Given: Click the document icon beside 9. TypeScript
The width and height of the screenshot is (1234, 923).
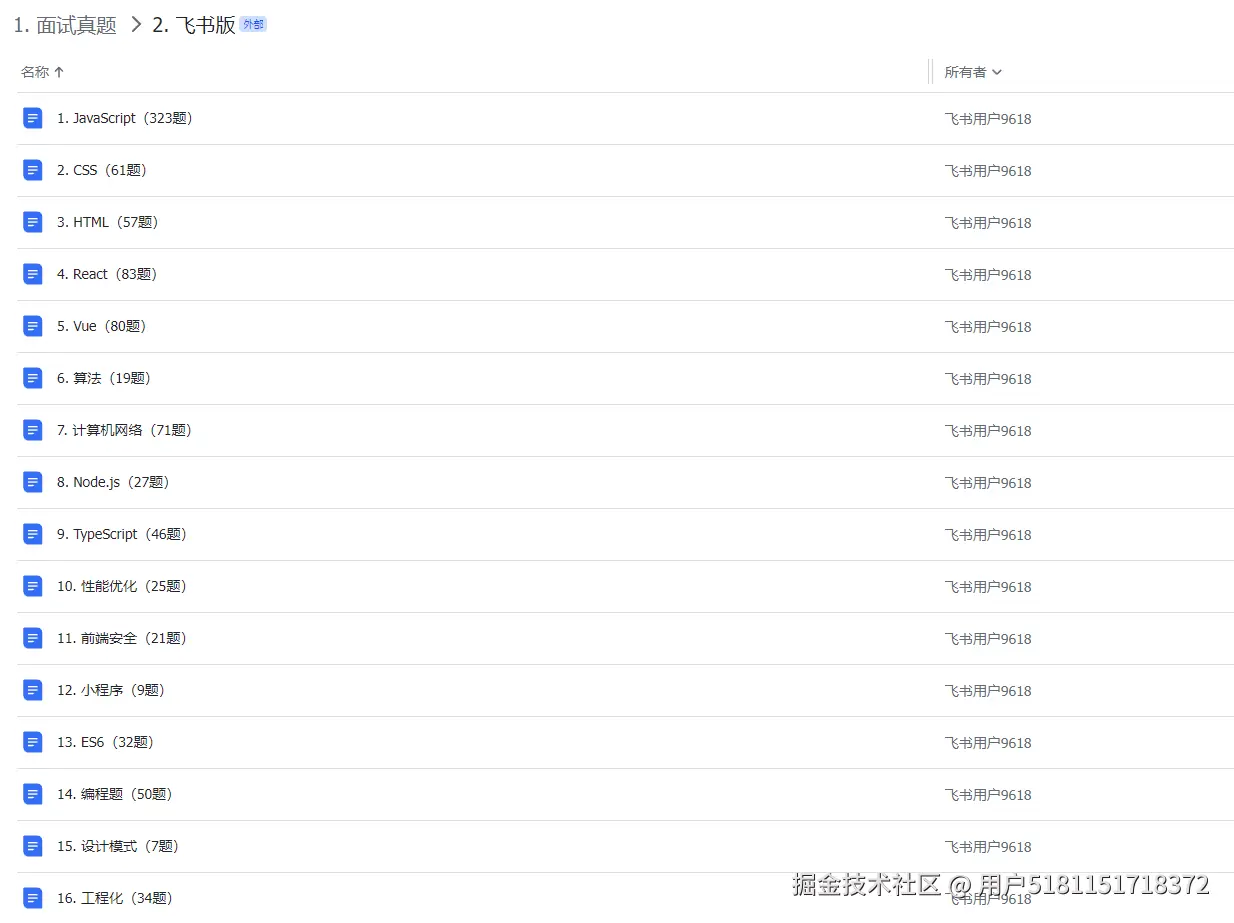Looking at the screenshot, I should point(33,533).
